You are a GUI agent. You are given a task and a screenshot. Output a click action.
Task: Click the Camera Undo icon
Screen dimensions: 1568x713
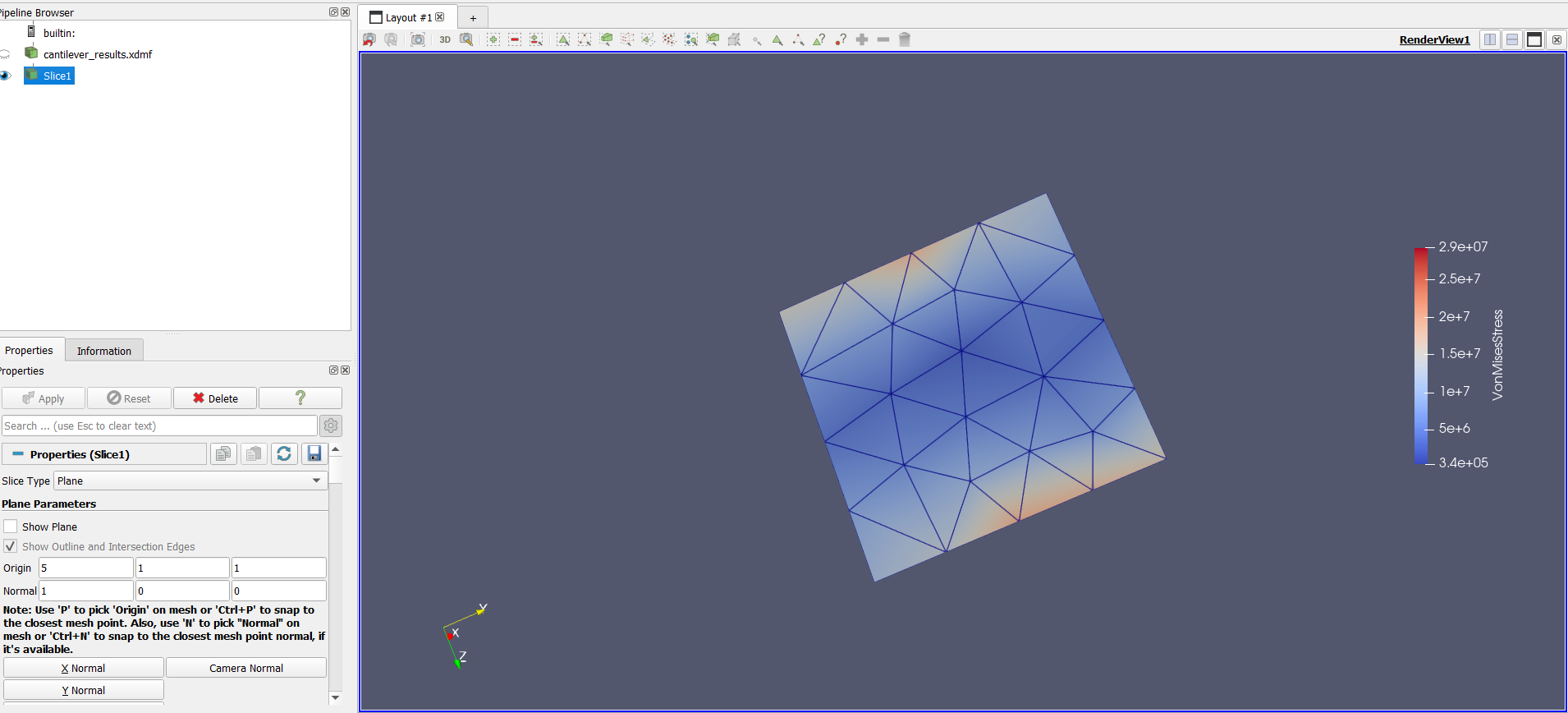[x=369, y=39]
